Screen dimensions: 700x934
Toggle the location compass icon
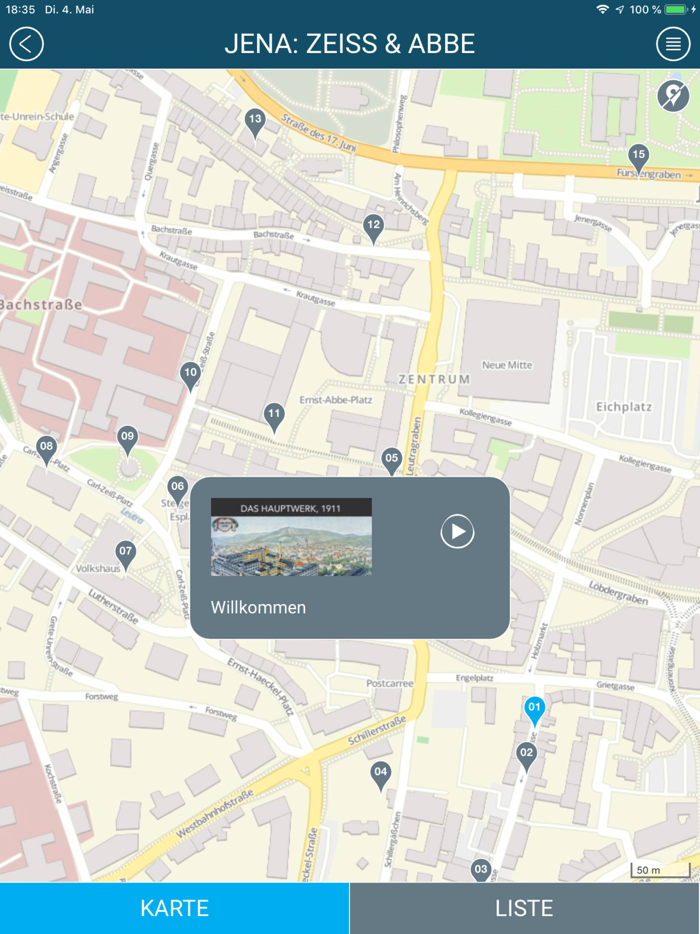coord(673,96)
